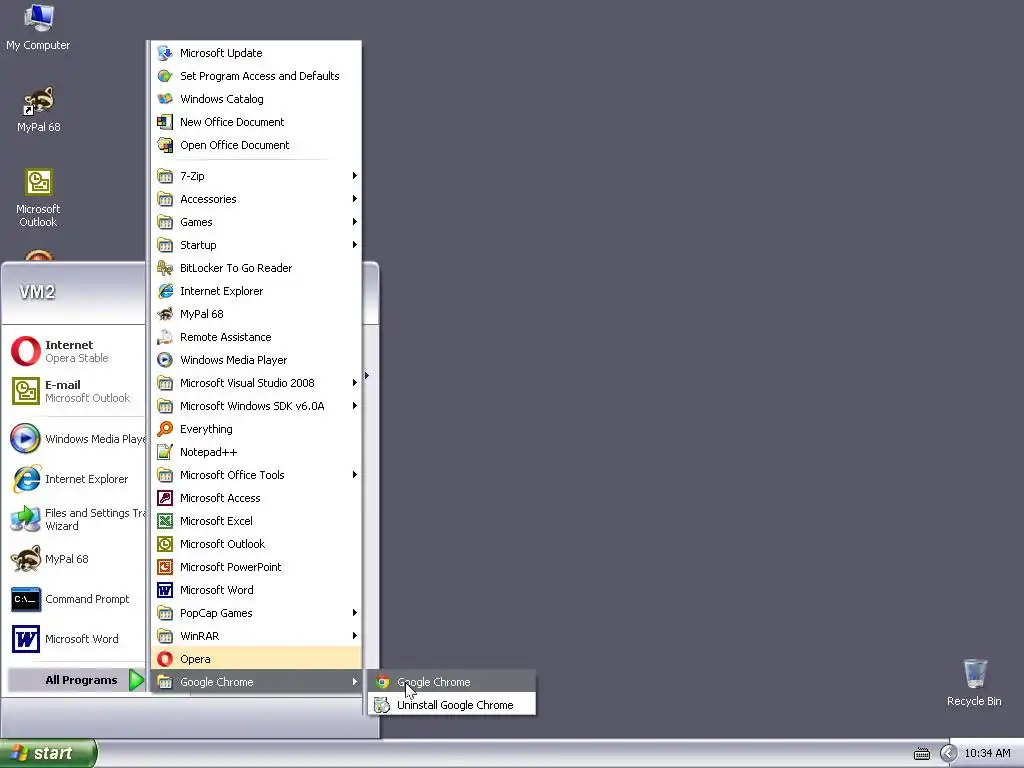Expand Microsoft Visual Studio 2008 folder

[x=256, y=383]
